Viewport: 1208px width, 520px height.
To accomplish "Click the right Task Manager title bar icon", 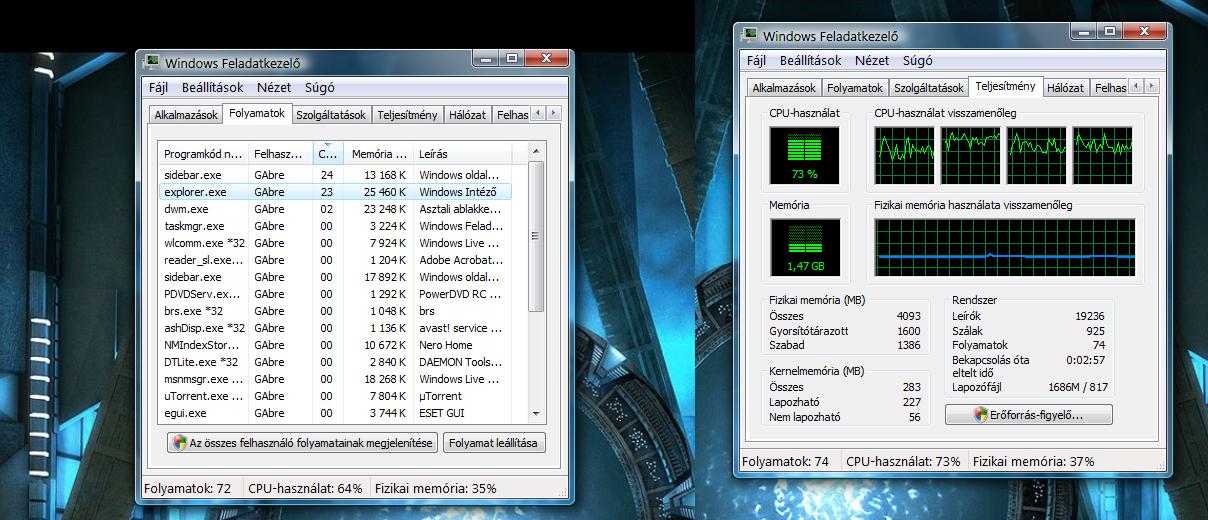I will coord(751,35).
